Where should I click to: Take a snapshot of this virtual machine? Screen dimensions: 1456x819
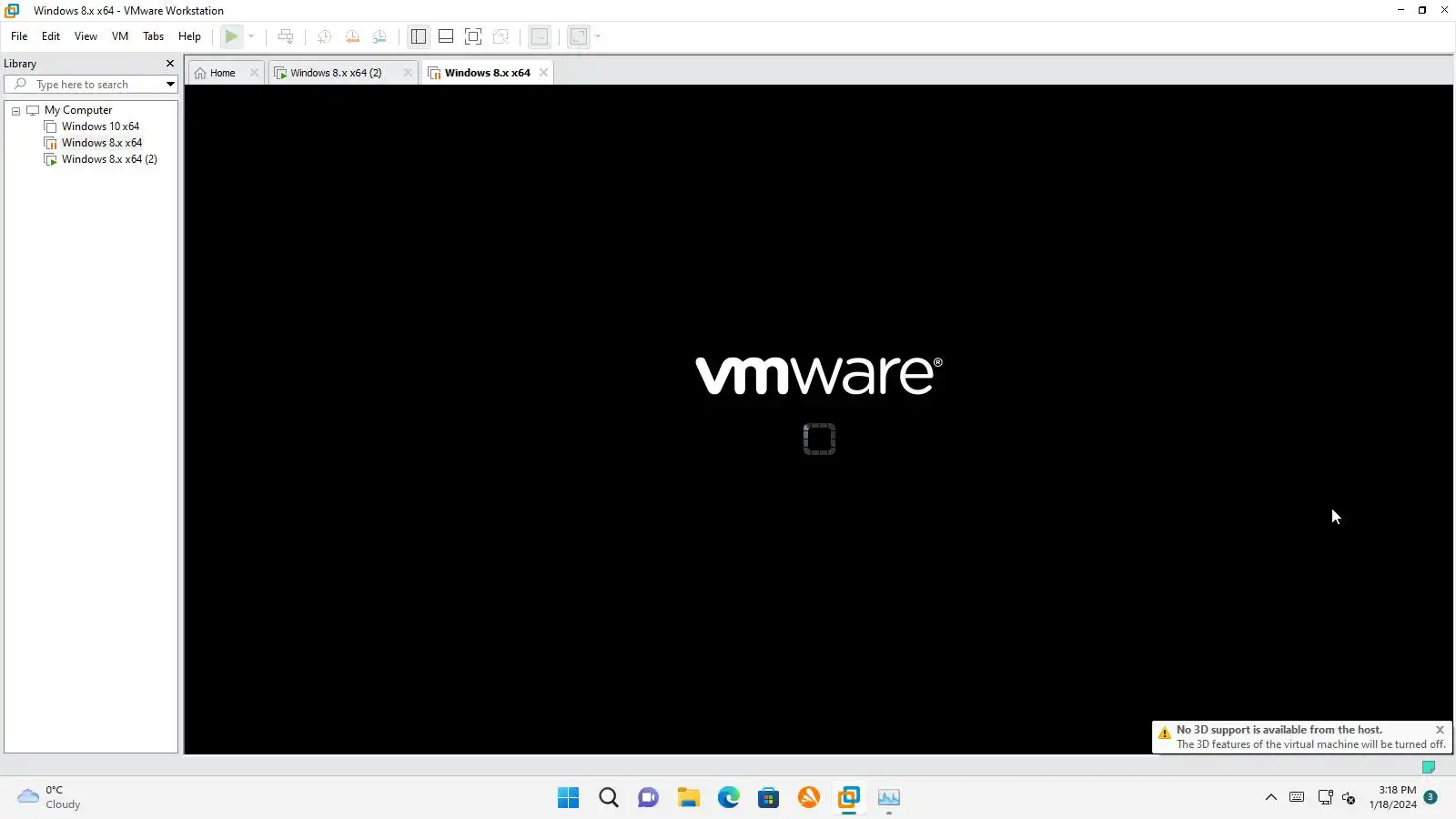(x=324, y=36)
